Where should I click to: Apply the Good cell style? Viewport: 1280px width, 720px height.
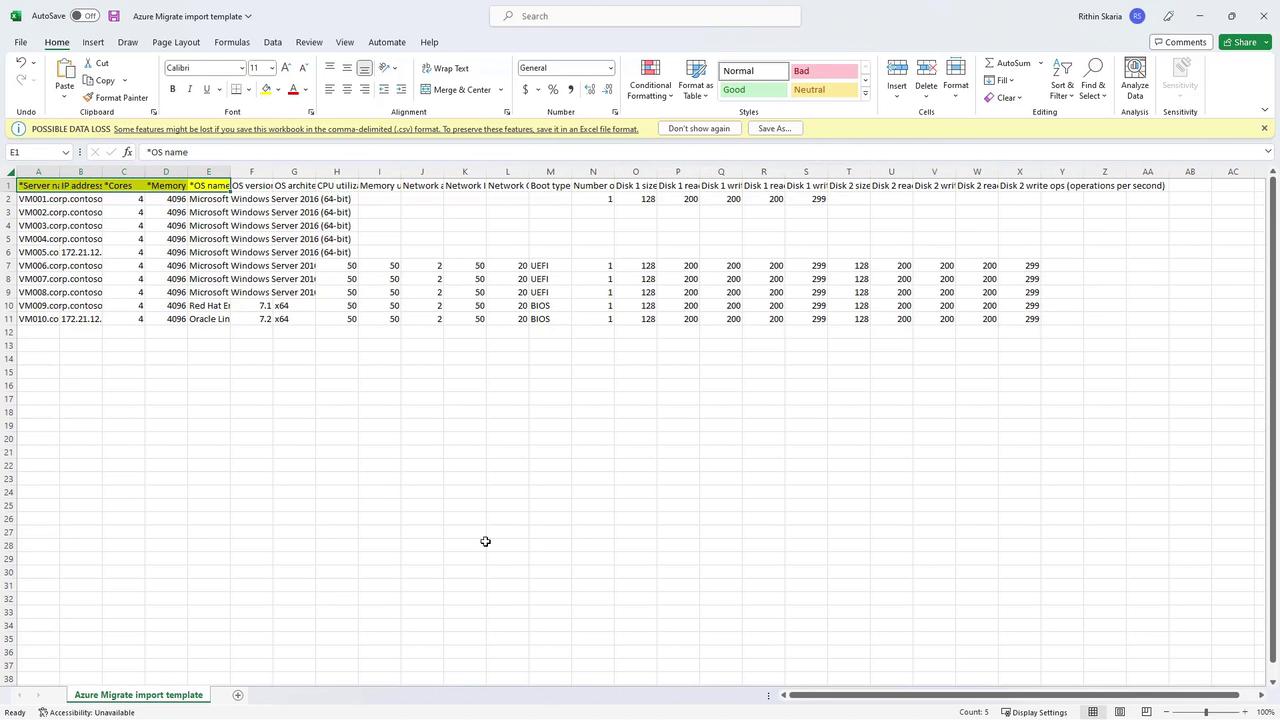click(753, 90)
